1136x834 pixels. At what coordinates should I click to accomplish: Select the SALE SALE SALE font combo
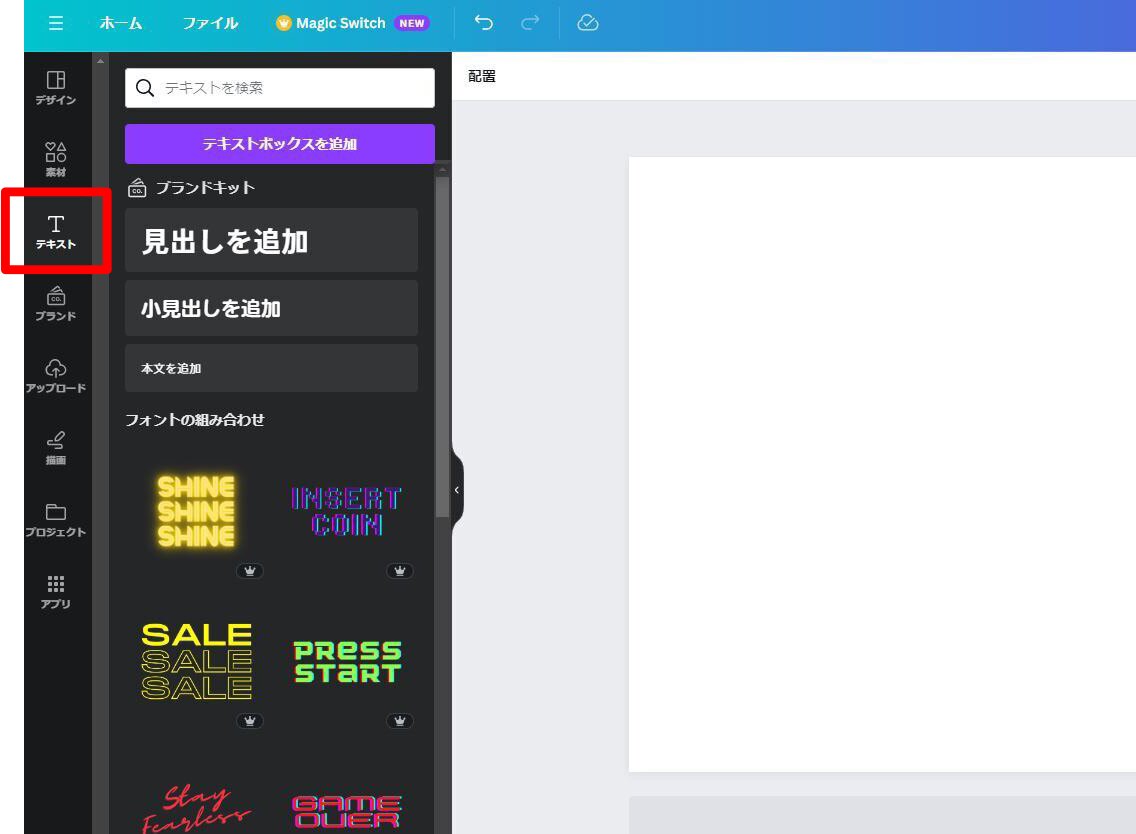(x=196, y=661)
